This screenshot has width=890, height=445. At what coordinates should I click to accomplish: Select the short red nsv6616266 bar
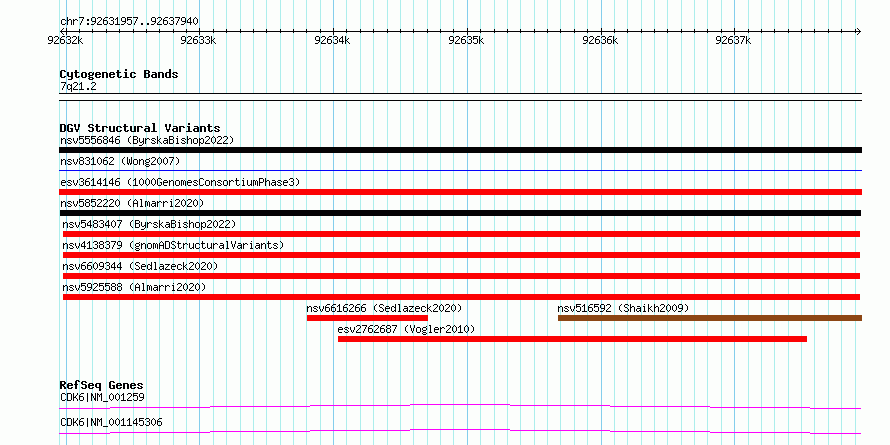click(367, 318)
